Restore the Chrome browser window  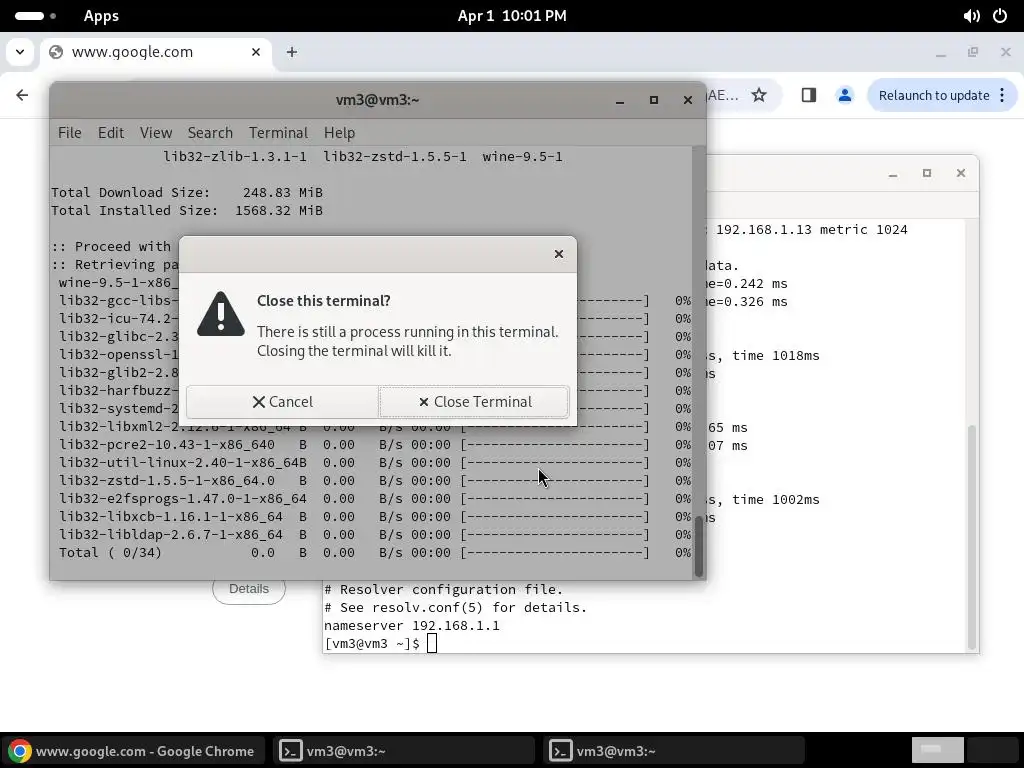(973, 52)
